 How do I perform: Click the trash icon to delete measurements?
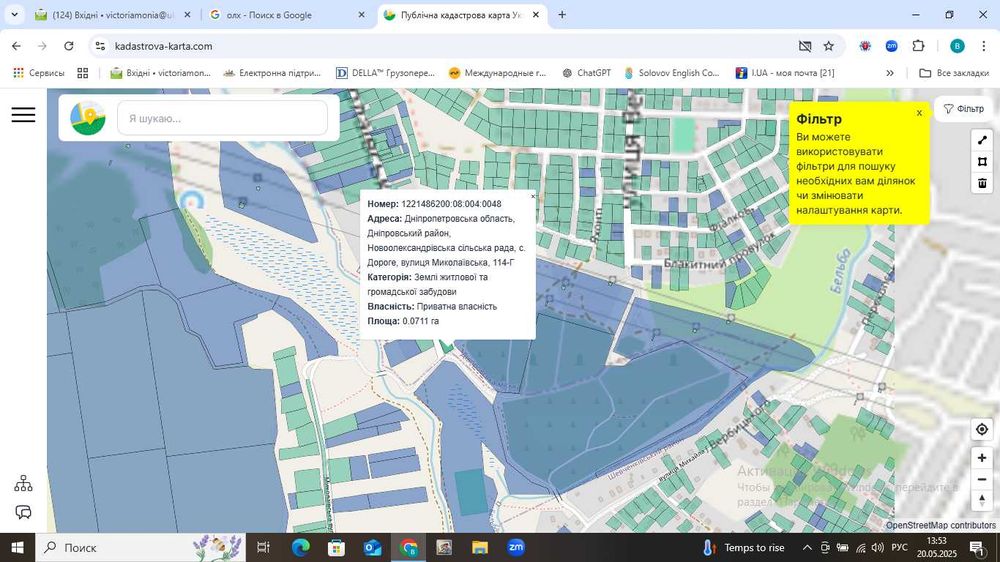pyautogui.click(x=982, y=183)
